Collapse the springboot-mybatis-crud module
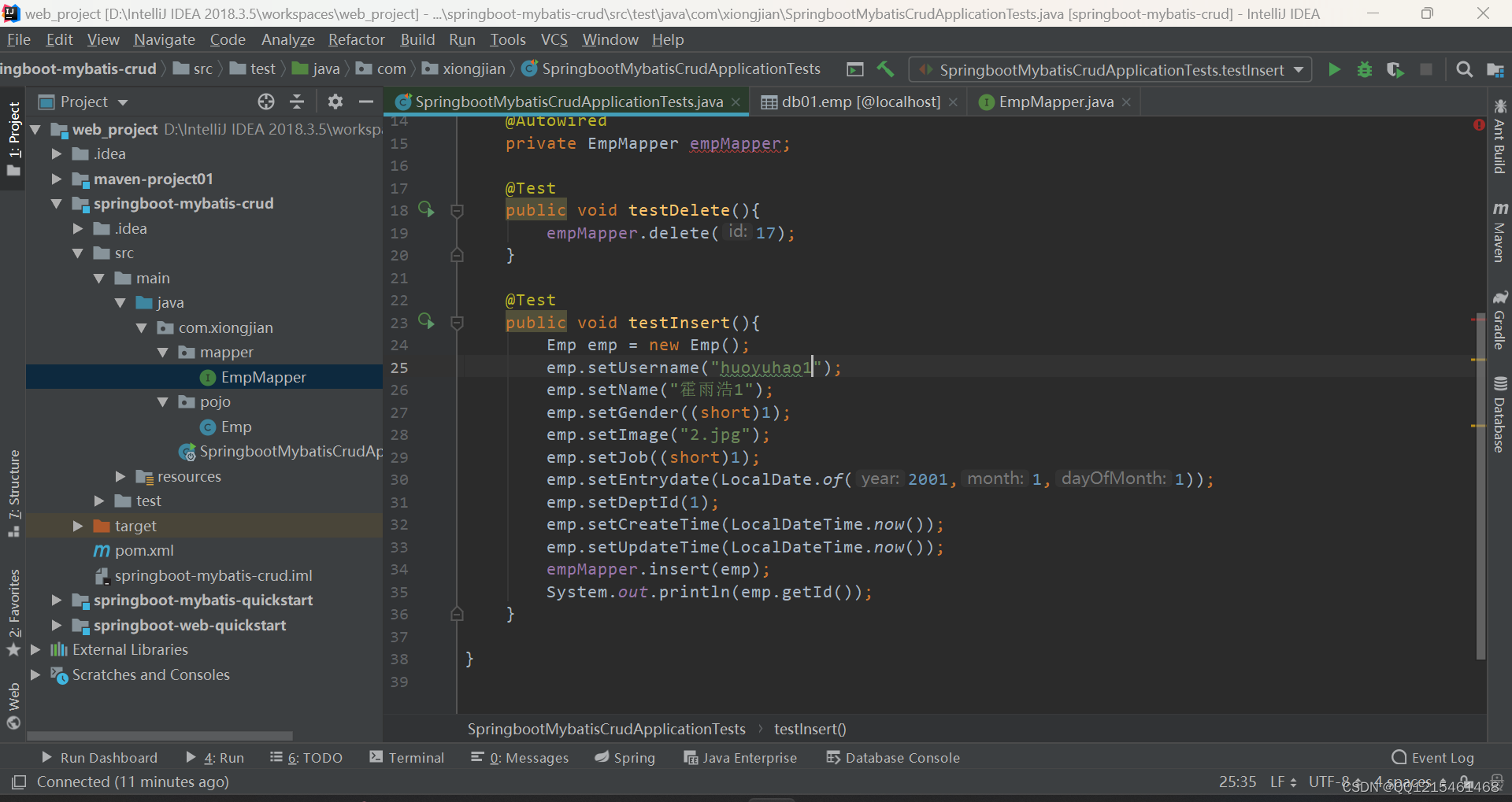Image resolution: width=1512 pixels, height=802 pixels. (57, 203)
